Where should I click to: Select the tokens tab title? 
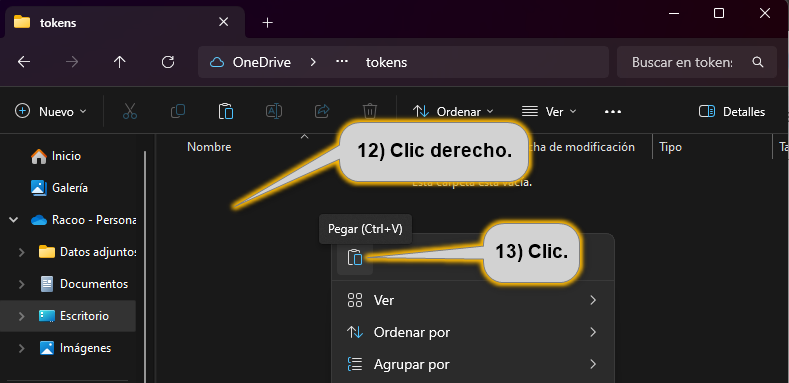pos(58,23)
